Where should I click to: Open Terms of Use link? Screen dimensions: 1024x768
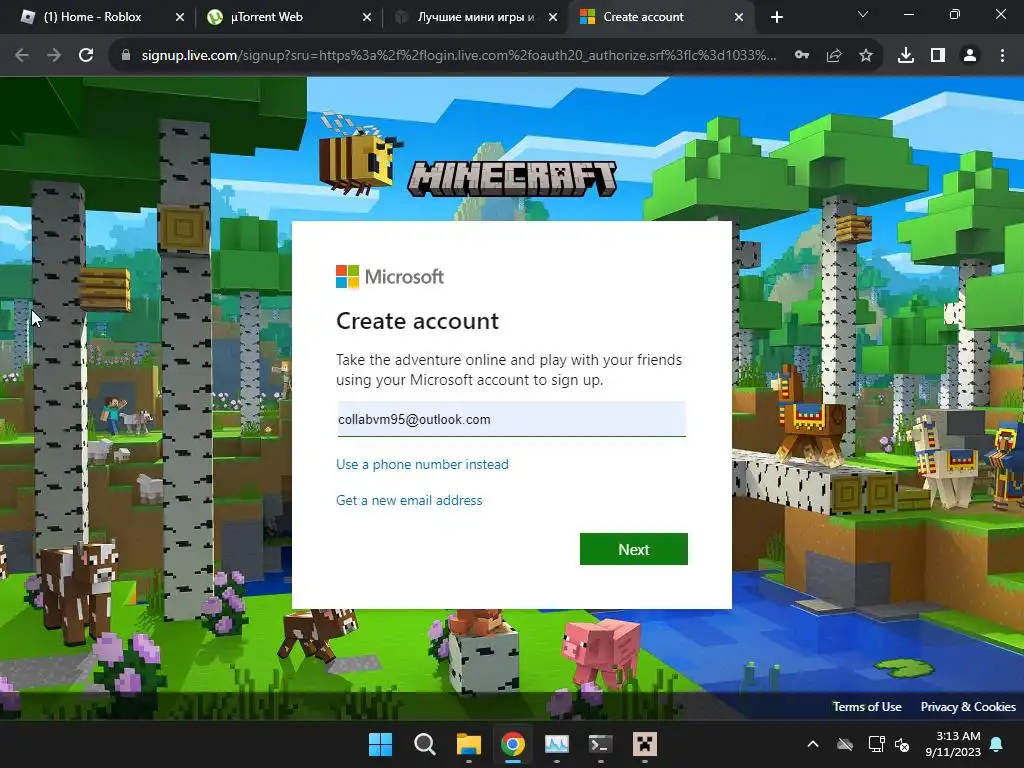tap(867, 707)
